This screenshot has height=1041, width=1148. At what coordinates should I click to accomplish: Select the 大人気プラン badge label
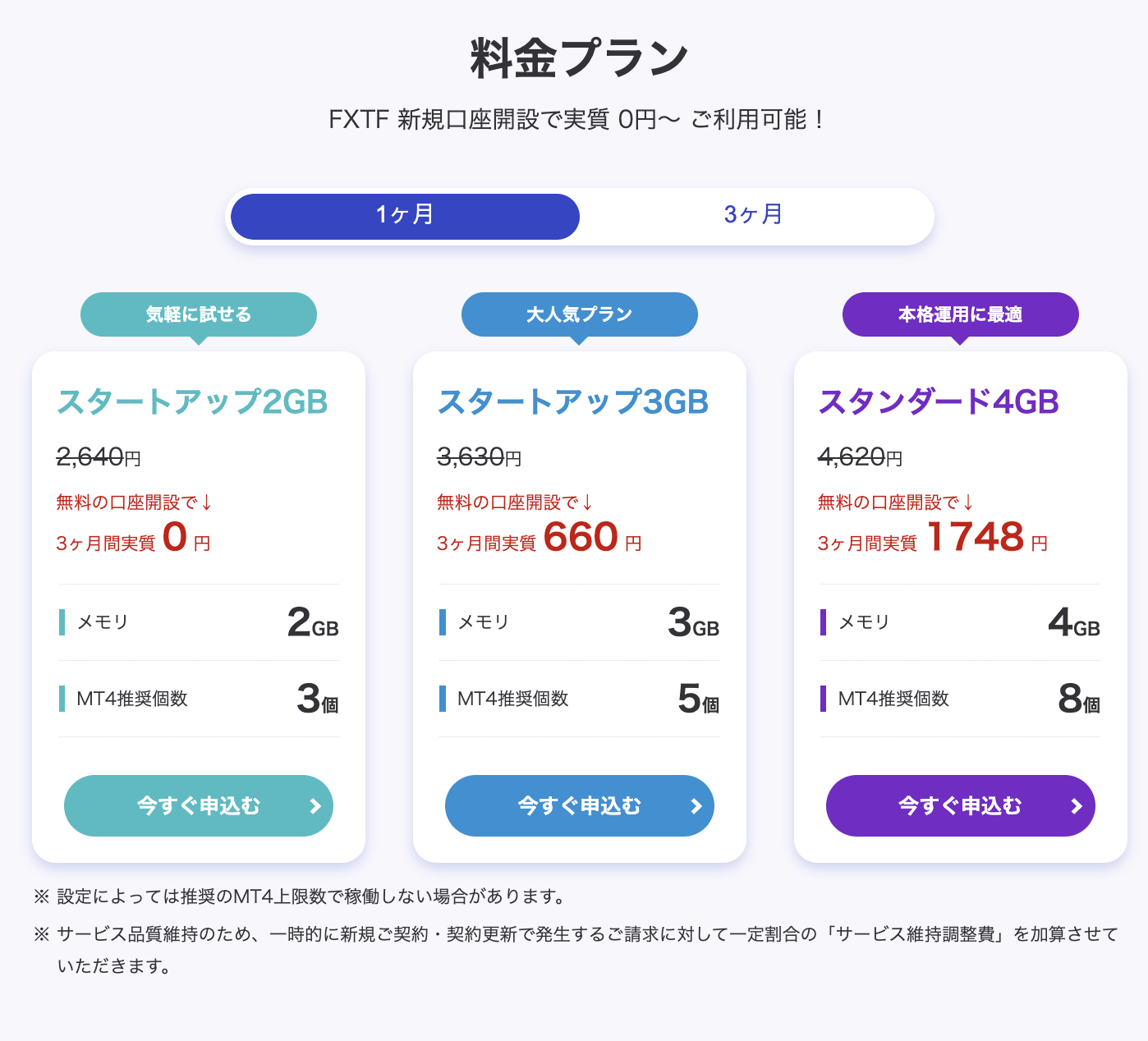(x=580, y=314)
